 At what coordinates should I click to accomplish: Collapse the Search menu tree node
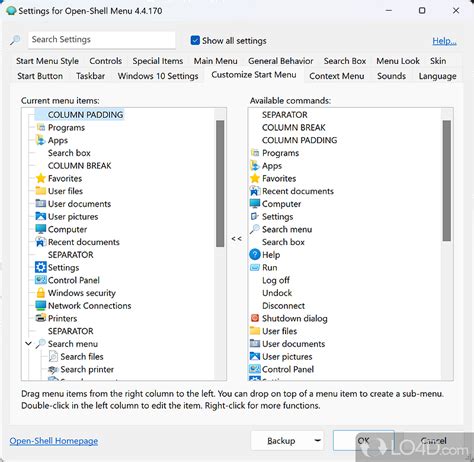tap(29, 344)
